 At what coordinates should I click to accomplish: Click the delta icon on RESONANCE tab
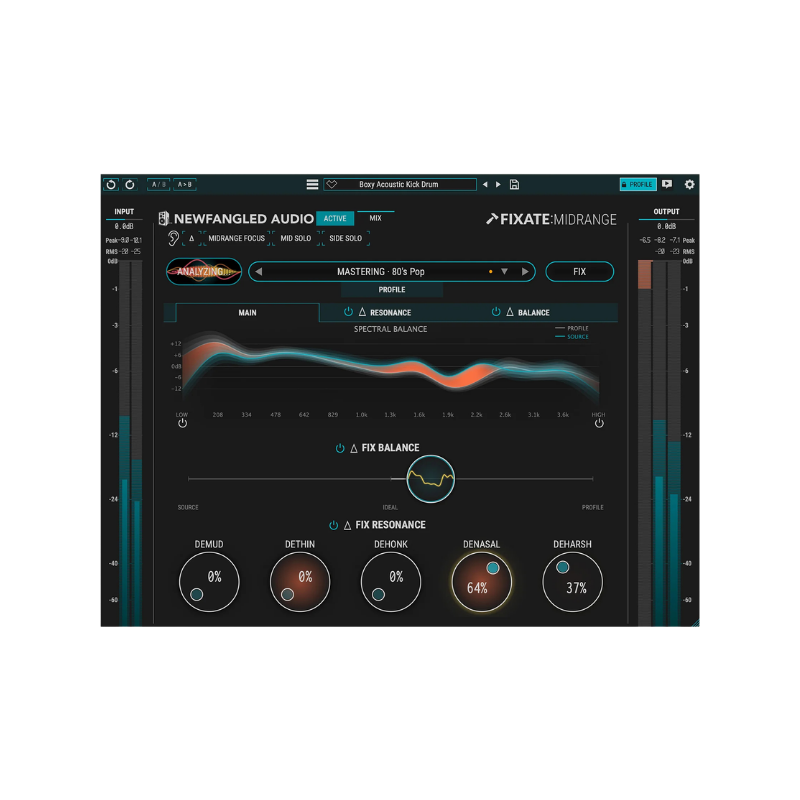click(x=362, y=312)
